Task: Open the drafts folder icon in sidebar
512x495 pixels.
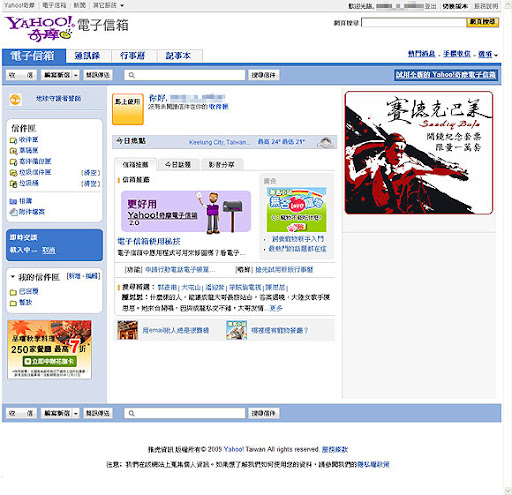Action: pos(13,151)
